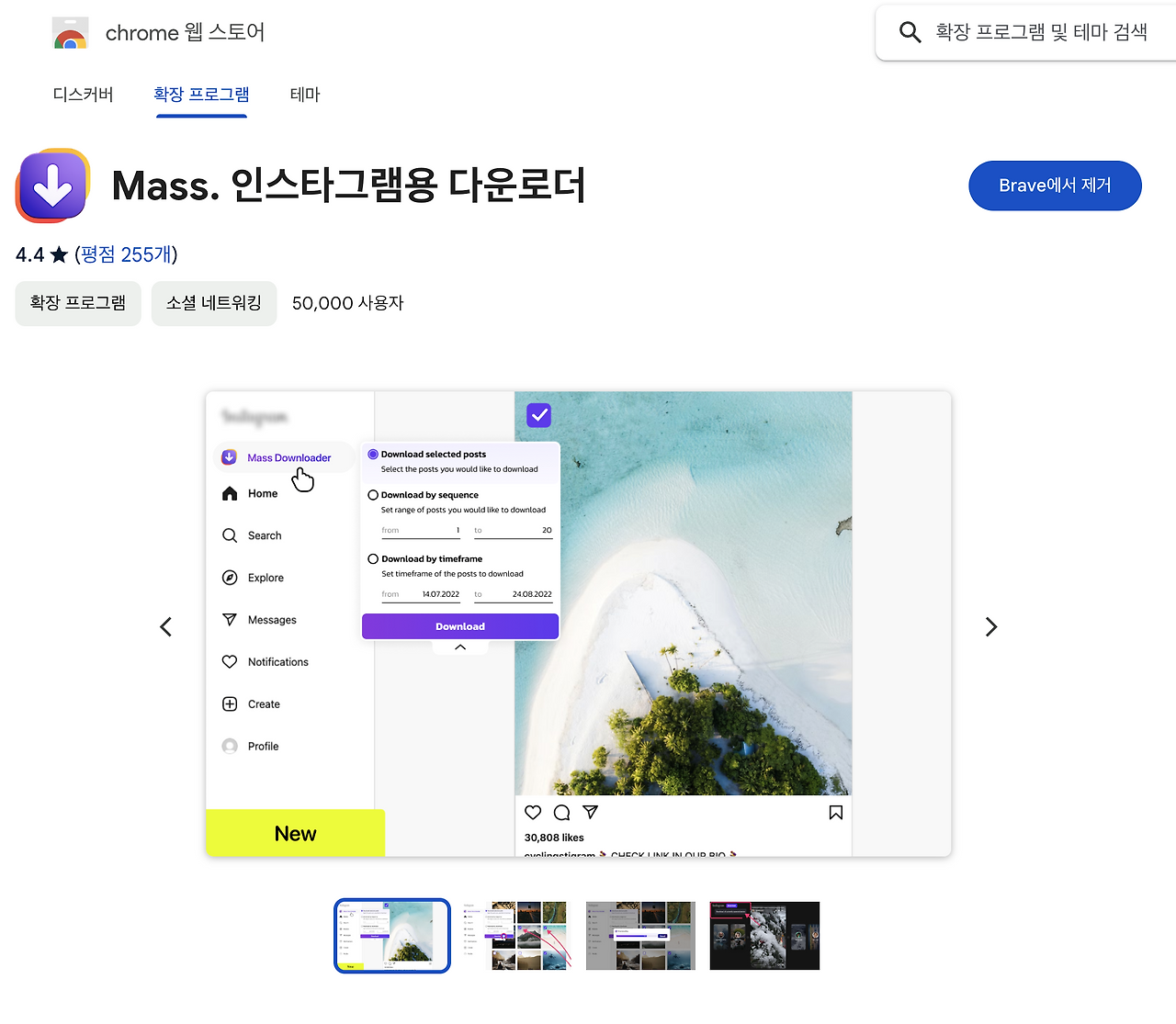Advance the gallery with the right arrow

point(991,626)
